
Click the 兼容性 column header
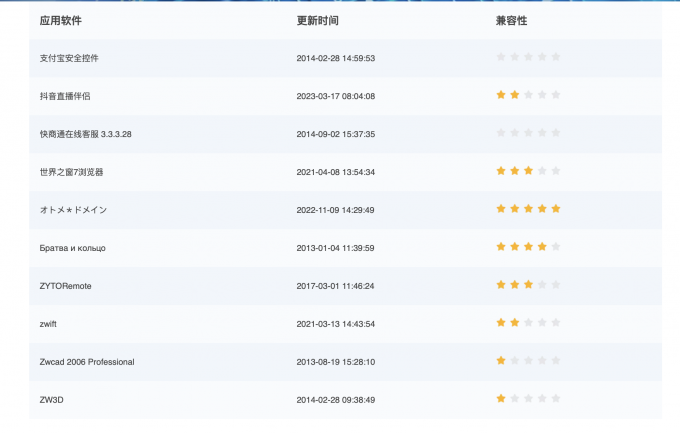click(x=511, y=20)
